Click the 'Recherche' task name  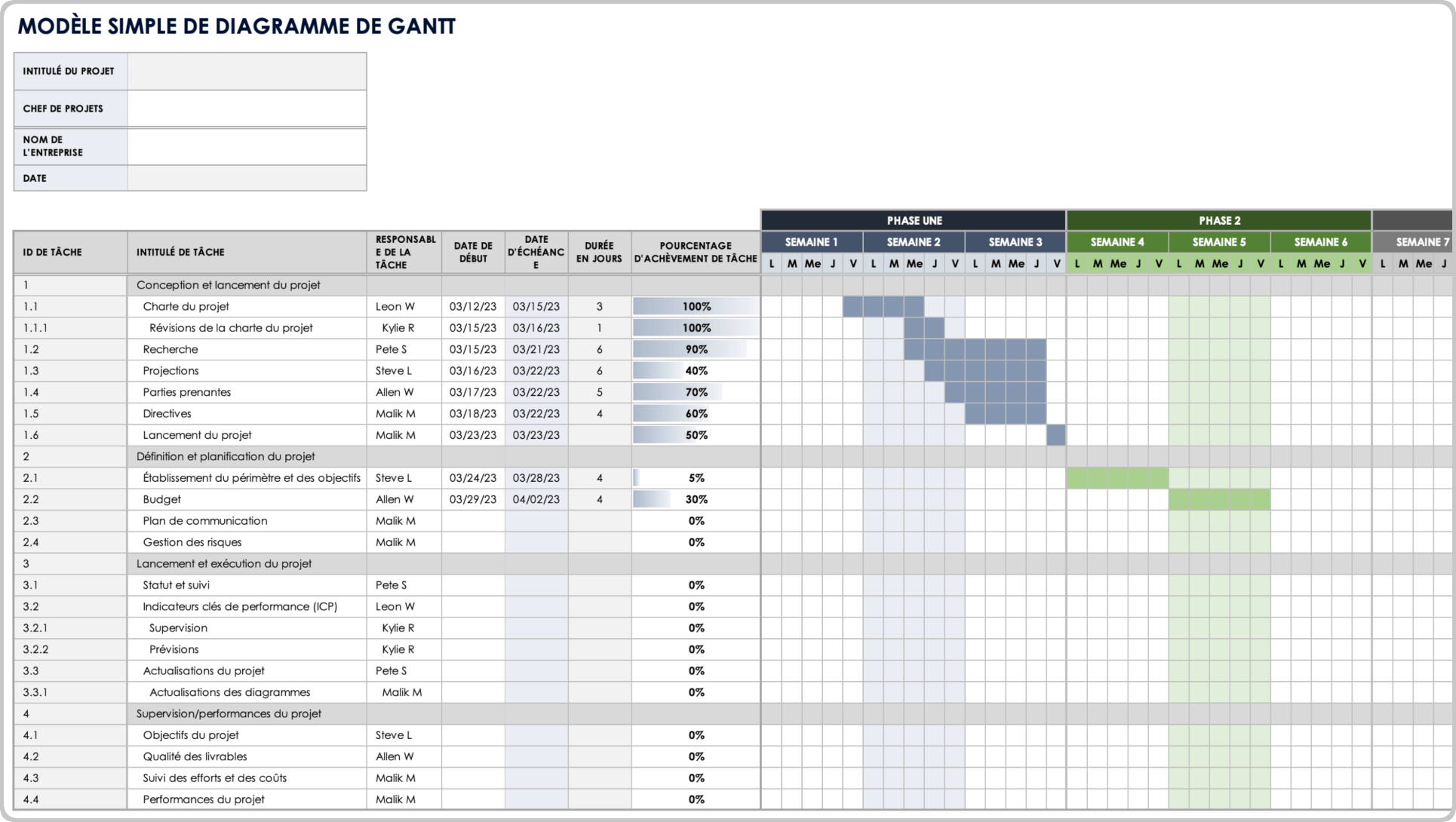170,349
